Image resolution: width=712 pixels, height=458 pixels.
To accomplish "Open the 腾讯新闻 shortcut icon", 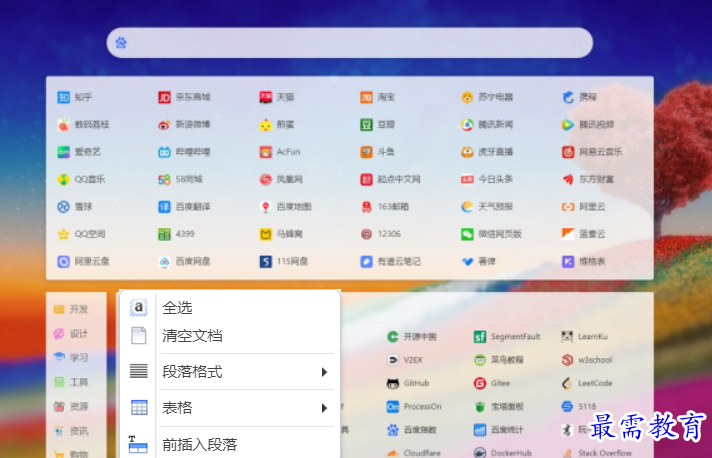I will click(467, 124).
